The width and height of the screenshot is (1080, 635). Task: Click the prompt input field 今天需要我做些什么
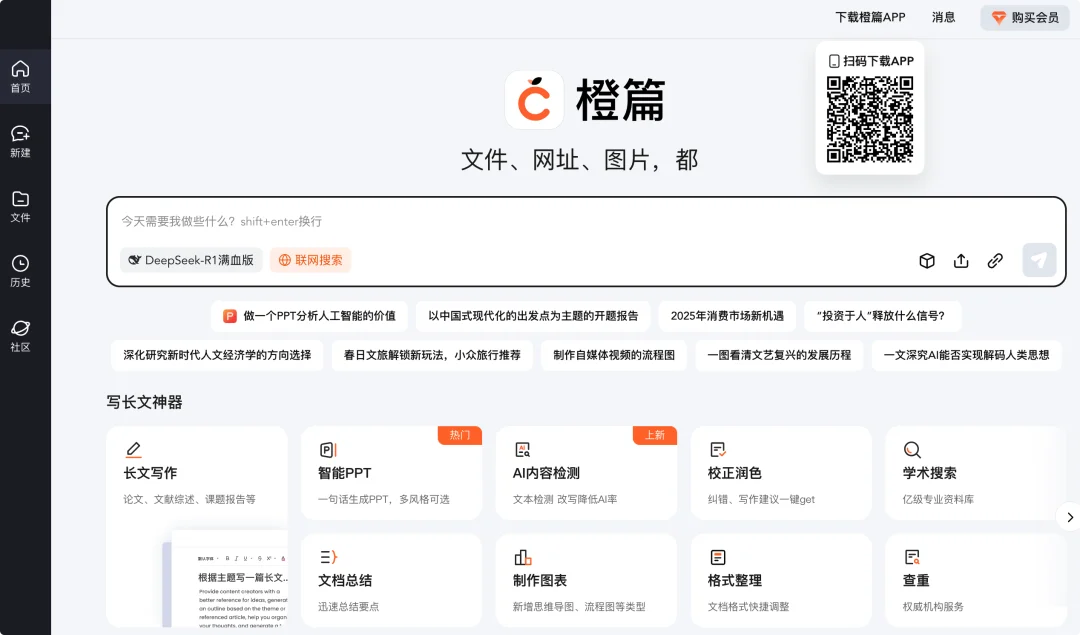[586, 221]
